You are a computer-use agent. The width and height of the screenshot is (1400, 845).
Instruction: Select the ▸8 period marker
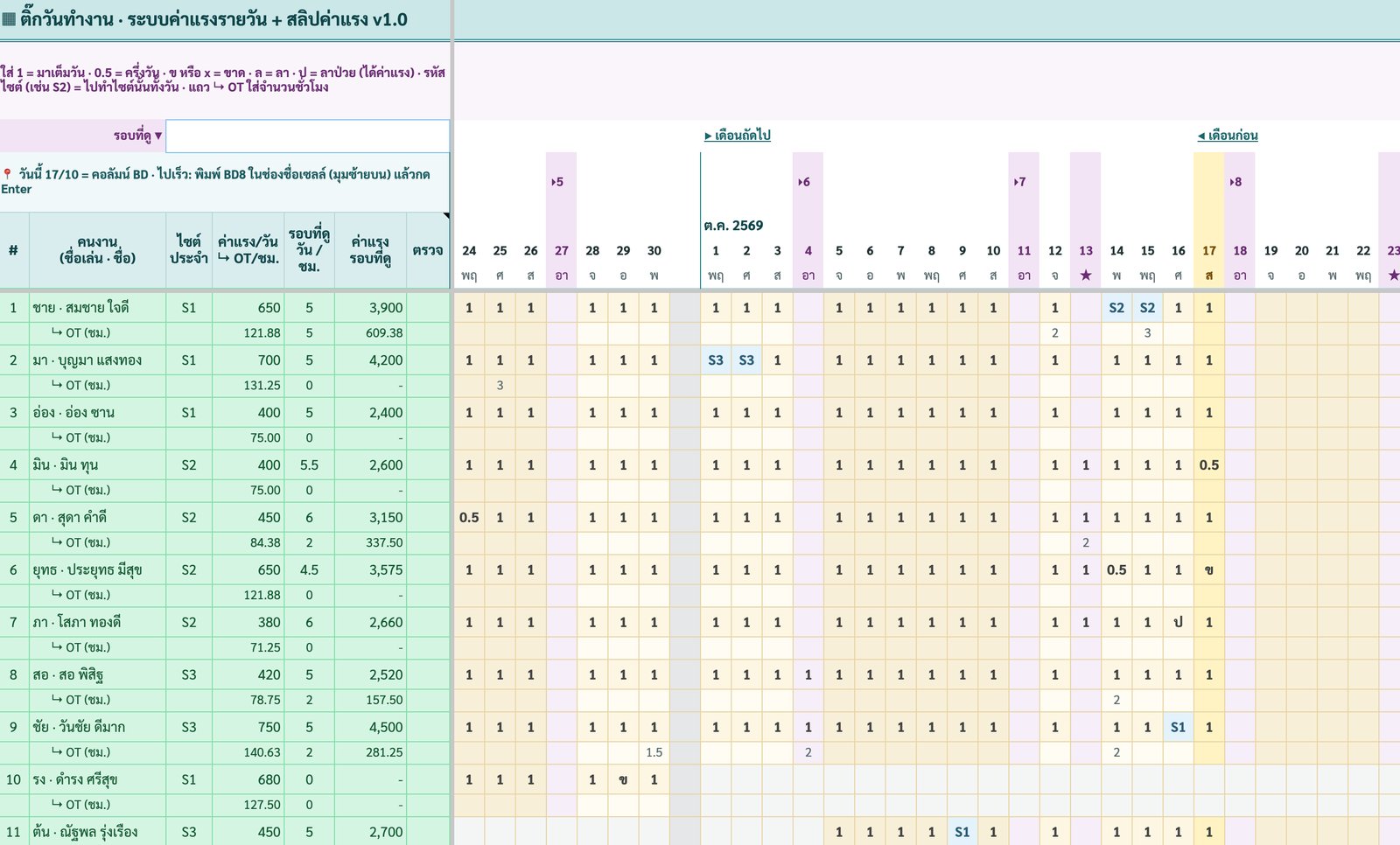(1235, 182)
